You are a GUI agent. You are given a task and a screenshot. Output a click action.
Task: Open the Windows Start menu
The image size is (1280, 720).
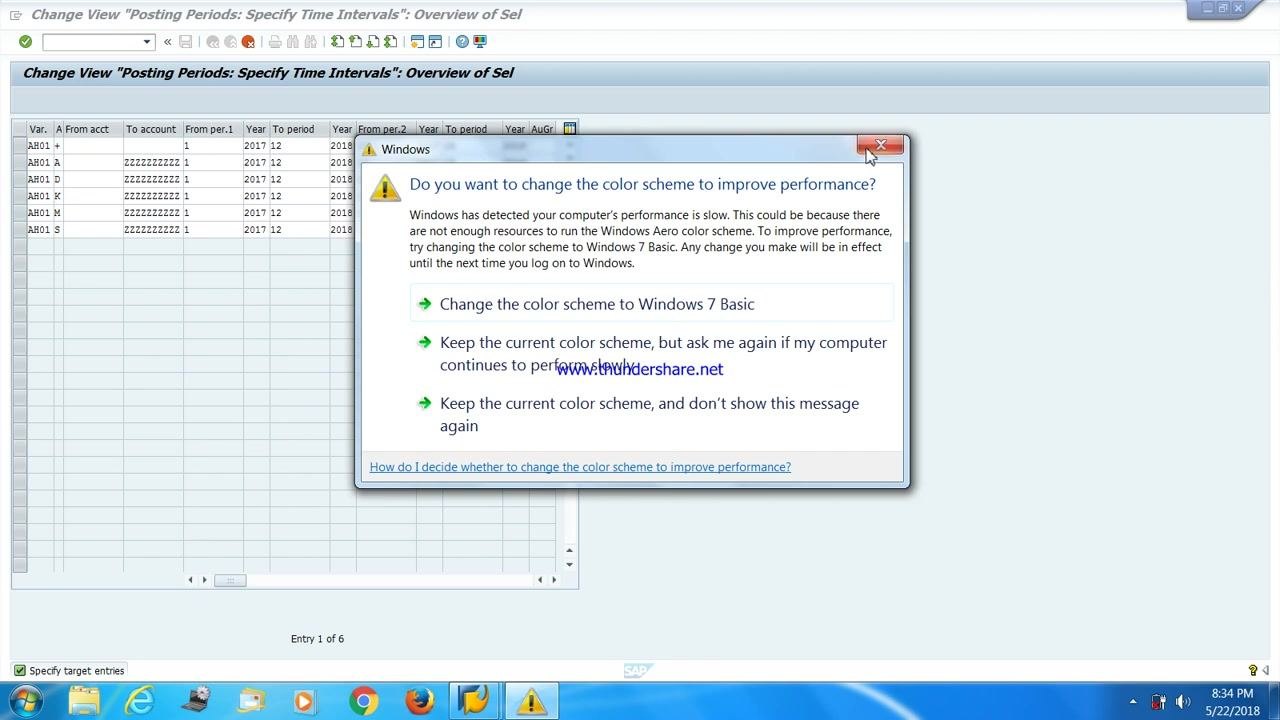click(x=25, y=700)
